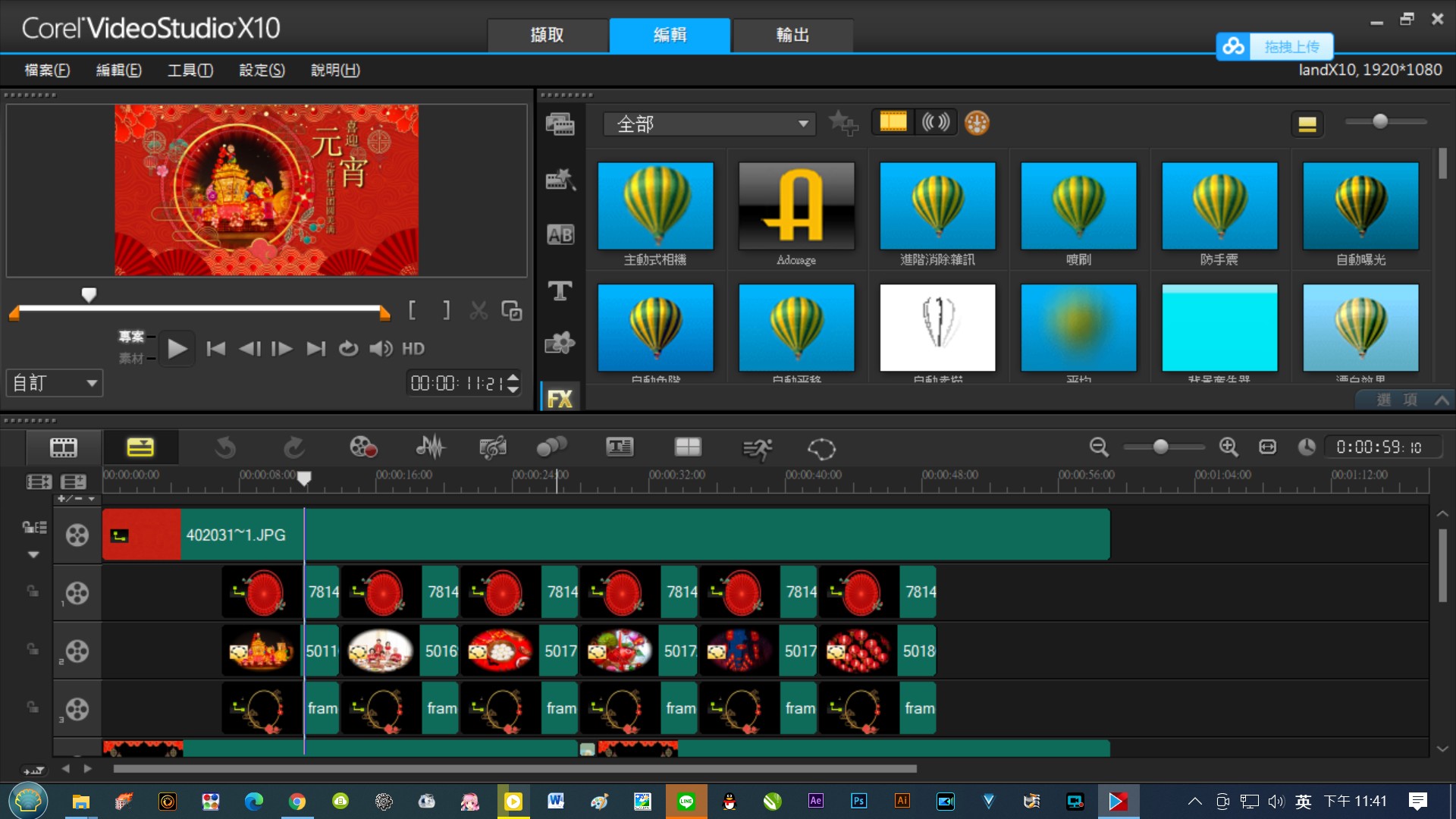Open the Graphics library icon
This screenshot has width=1456, height=819.
pyautogui.click(x=560, y=344)
